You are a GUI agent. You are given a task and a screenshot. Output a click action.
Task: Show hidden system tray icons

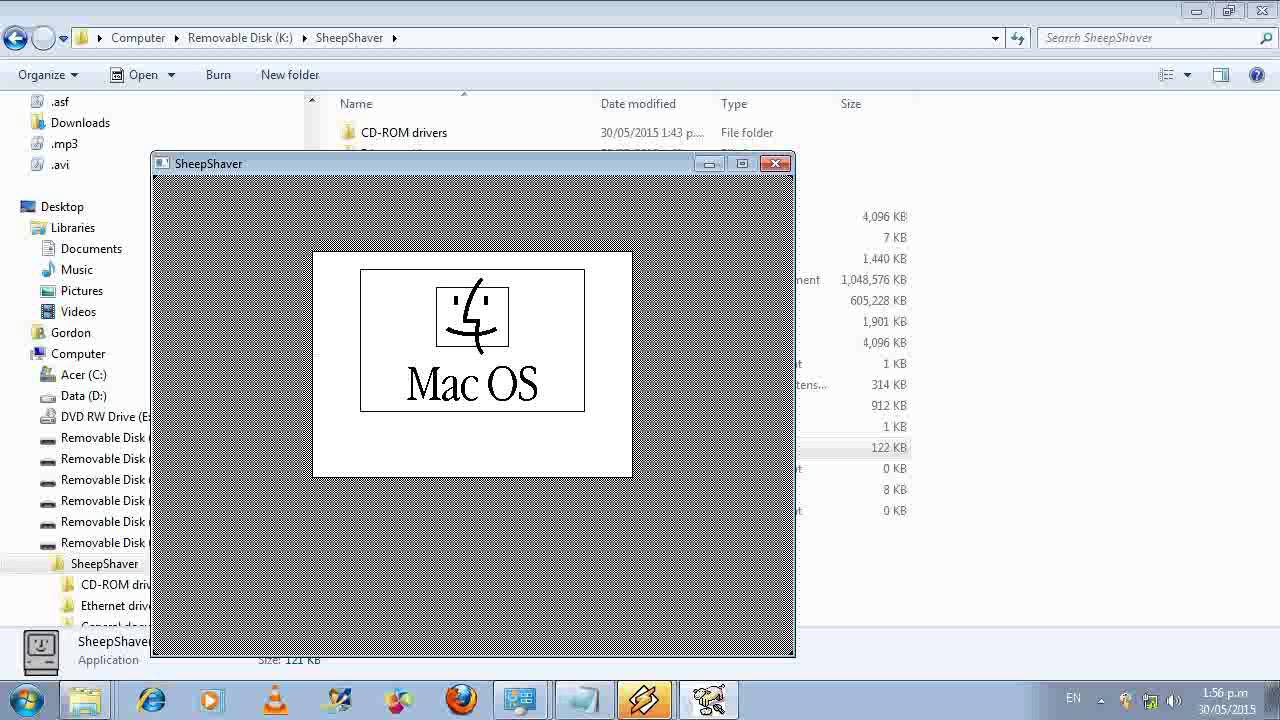coord(1101,701)
